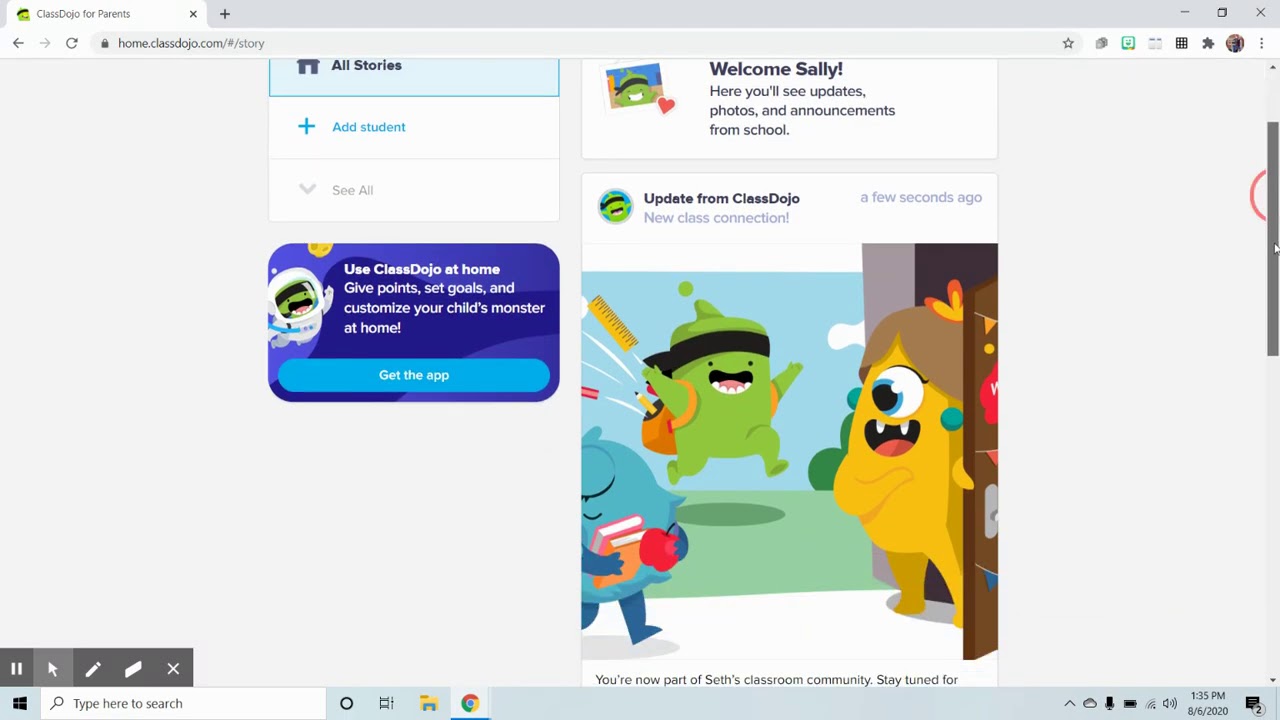This screenshot has width=1280, height=720.
Task: Open File Explorer from the taskbar
Action: click(428, 703)
